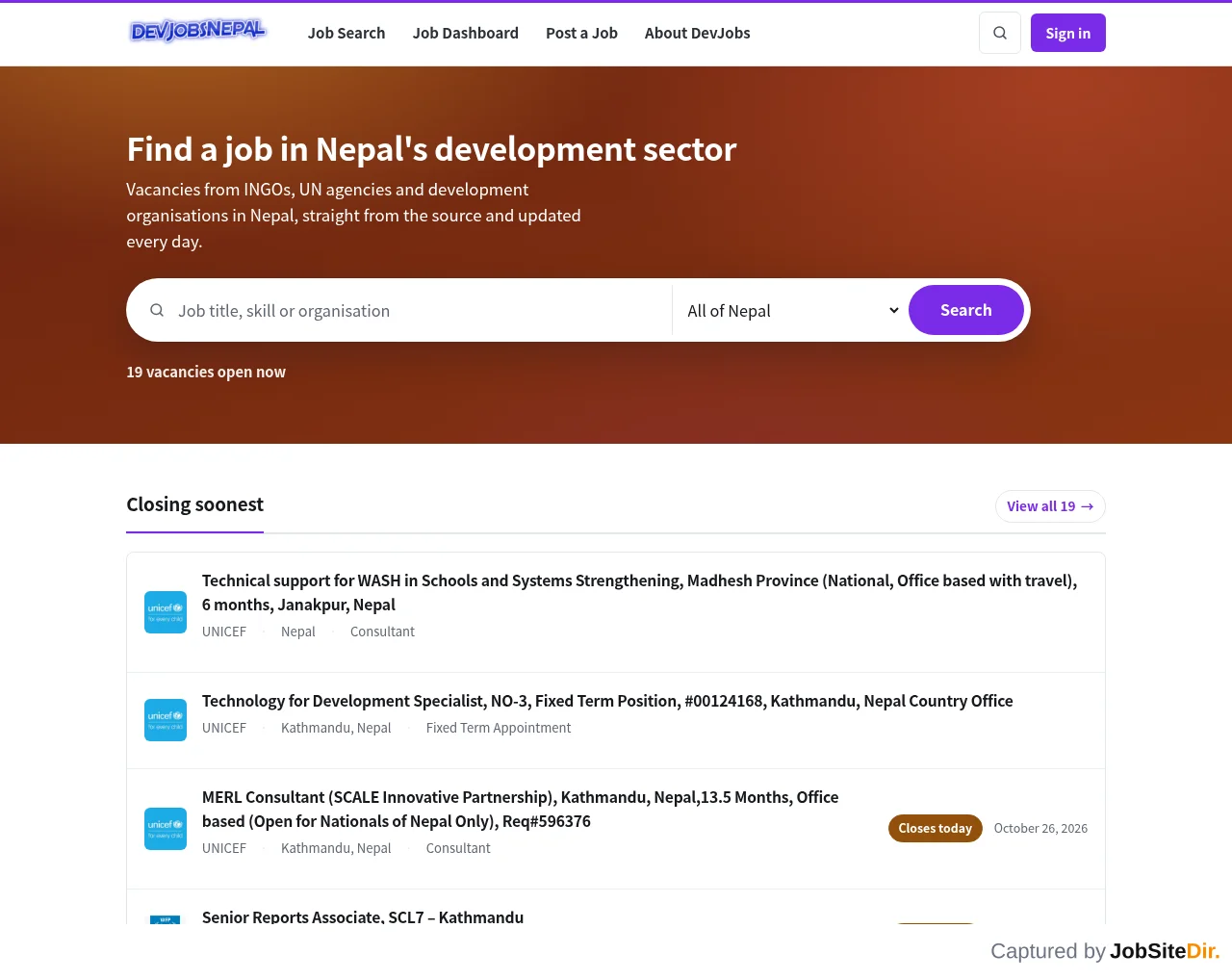Select the Closing soonest tab heading

click(x=194, y=504)
